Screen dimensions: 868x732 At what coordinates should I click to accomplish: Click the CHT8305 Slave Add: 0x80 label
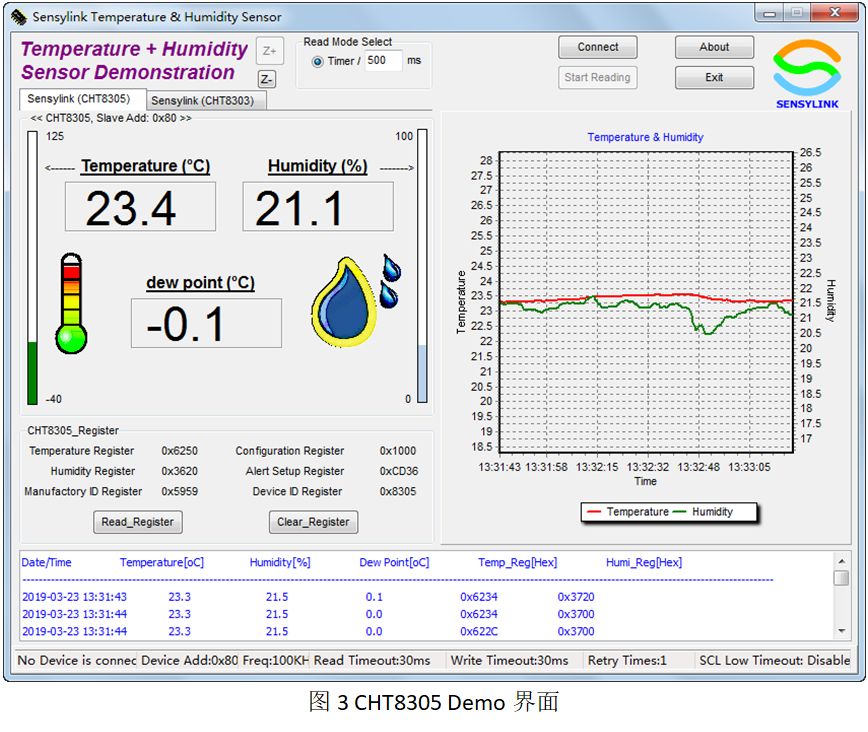pos(111,118)
